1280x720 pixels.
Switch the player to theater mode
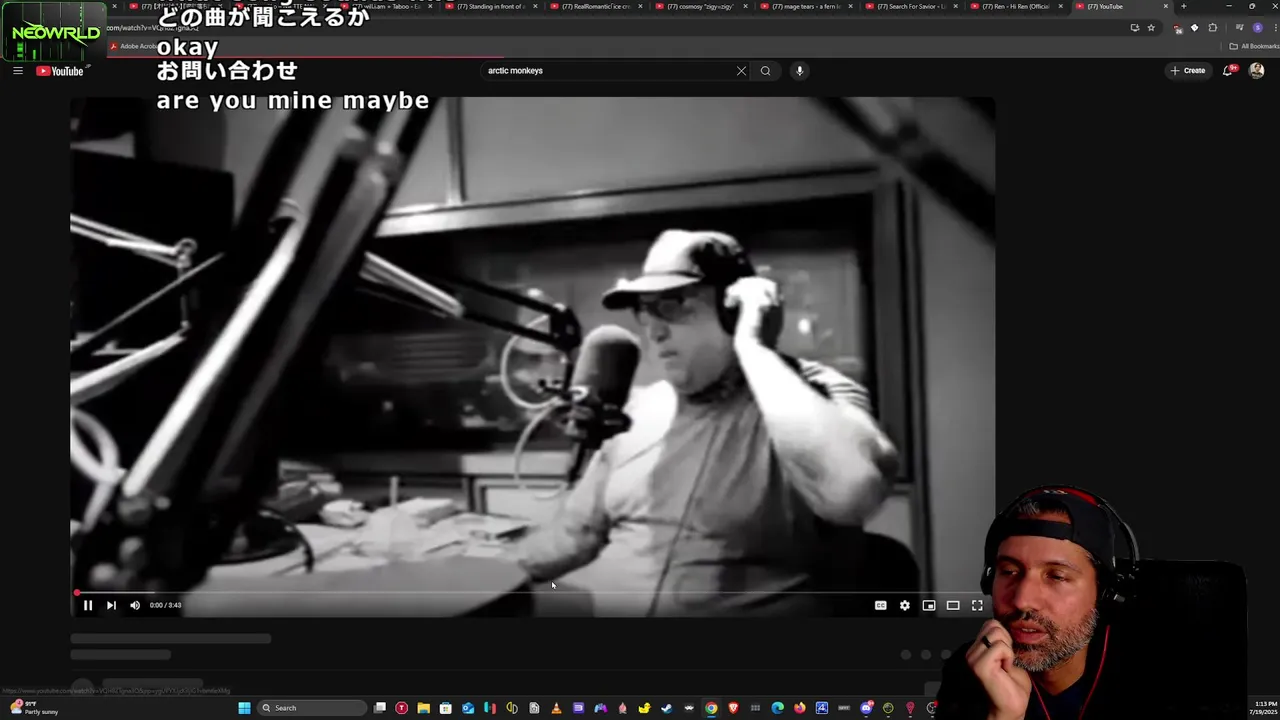[953, 605]
